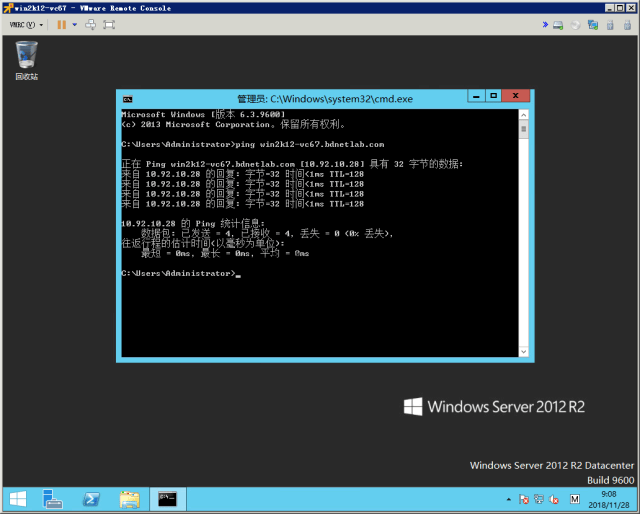The image size is (640, 514).
Task: Click the packets sent/received statistics line
Action: pos(267,234)
